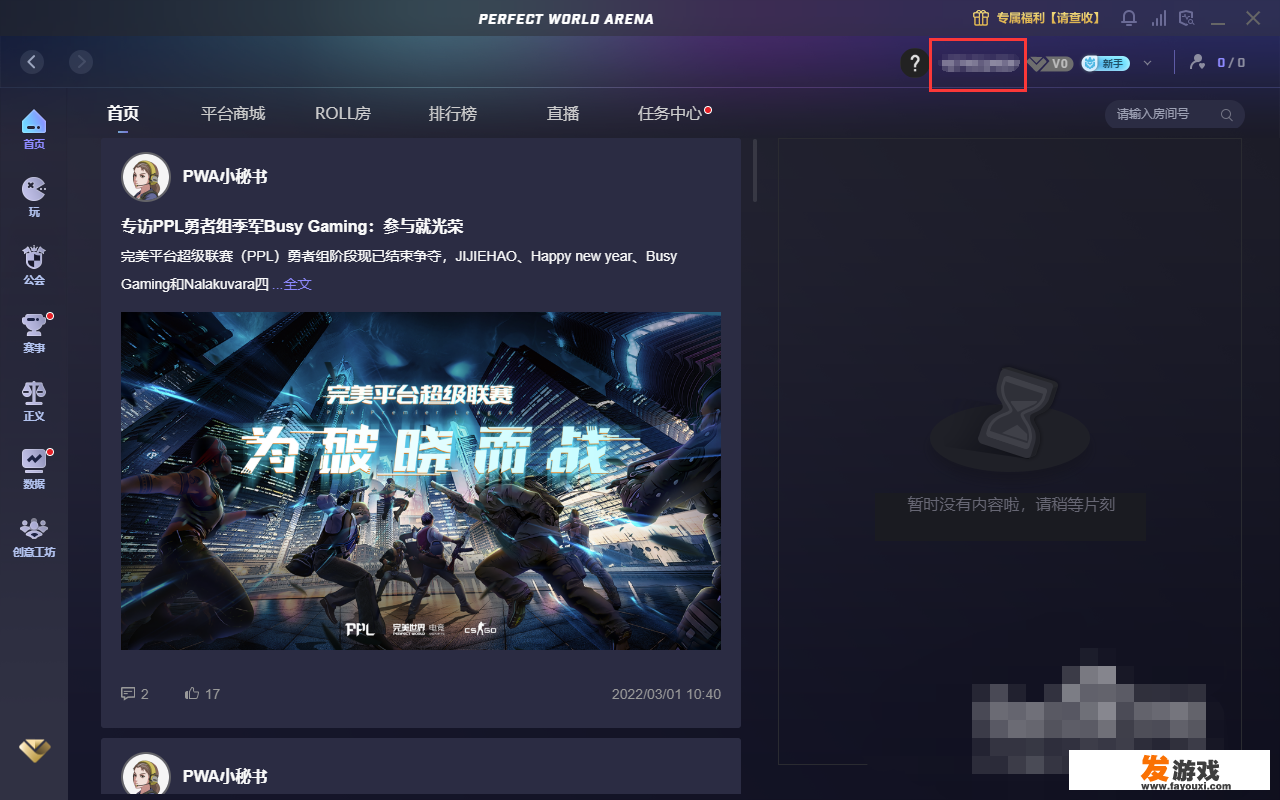Open the 数据 statistics section in sidebar
Image resolution: width=1280 pixels, height=800 pixels.
34,469
